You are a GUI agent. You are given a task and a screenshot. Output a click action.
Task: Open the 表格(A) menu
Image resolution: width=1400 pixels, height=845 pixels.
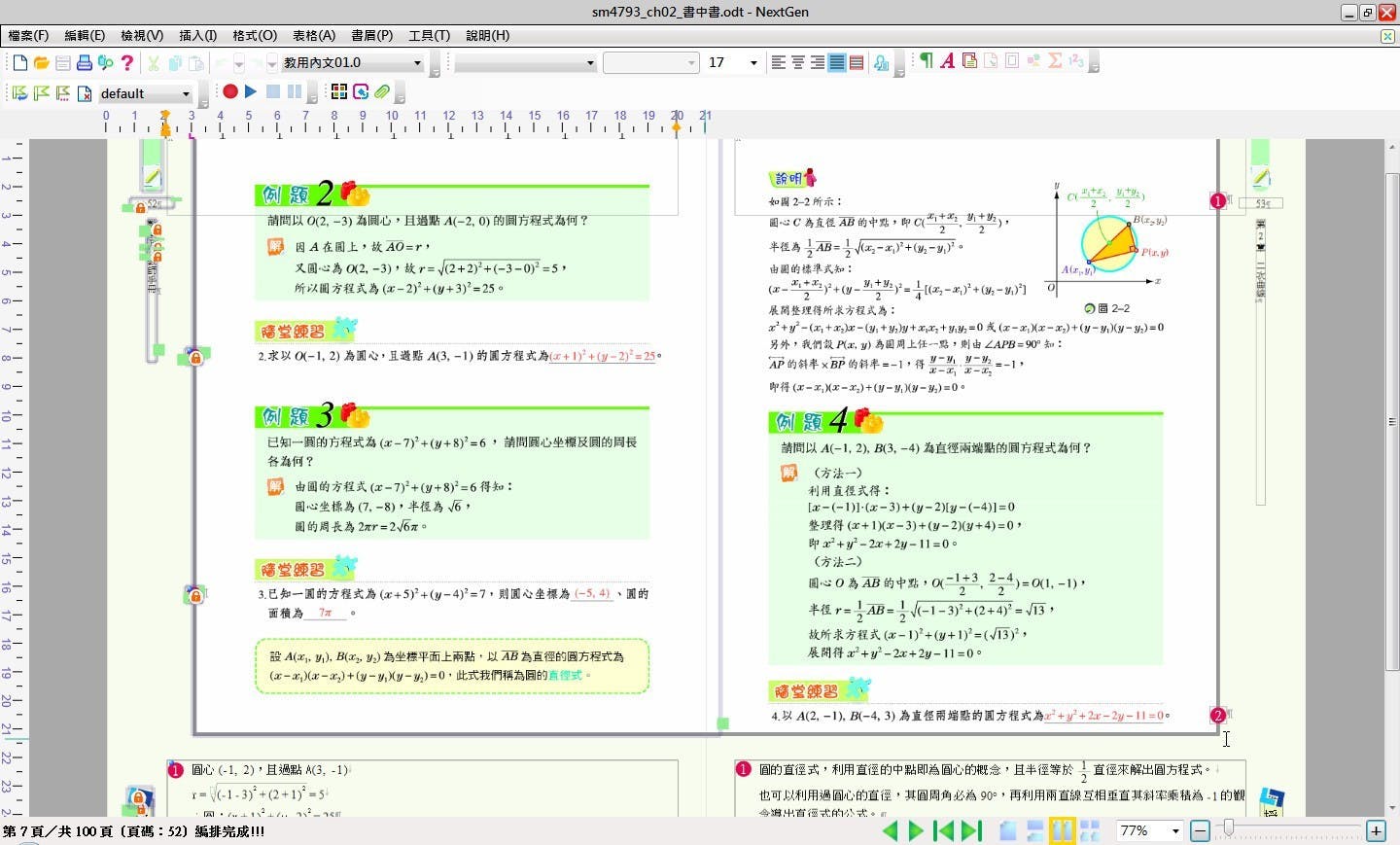point(313,35)
